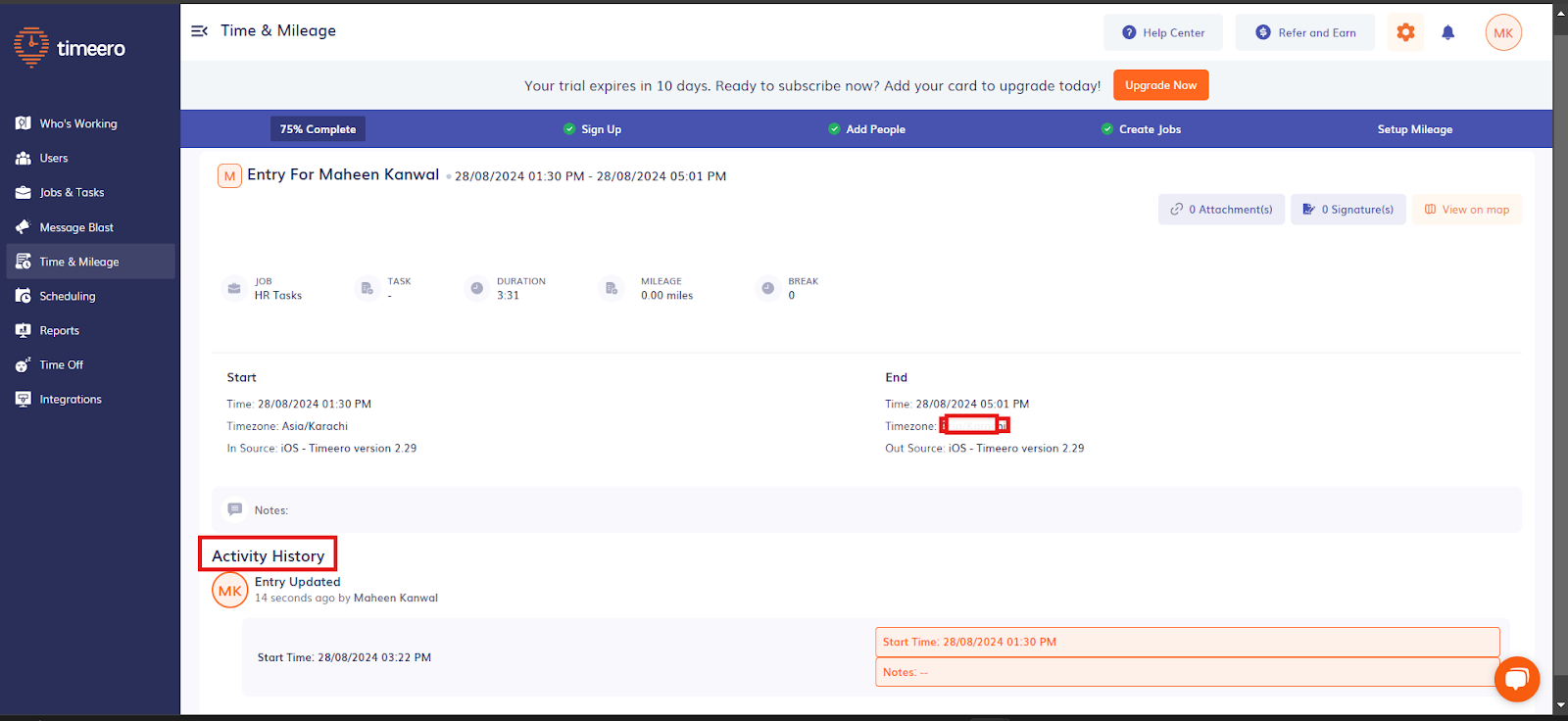The height and width of the screenshot is (721, 1568).
Task: Click the Upgrade Now button
Action: (1161, 85)
